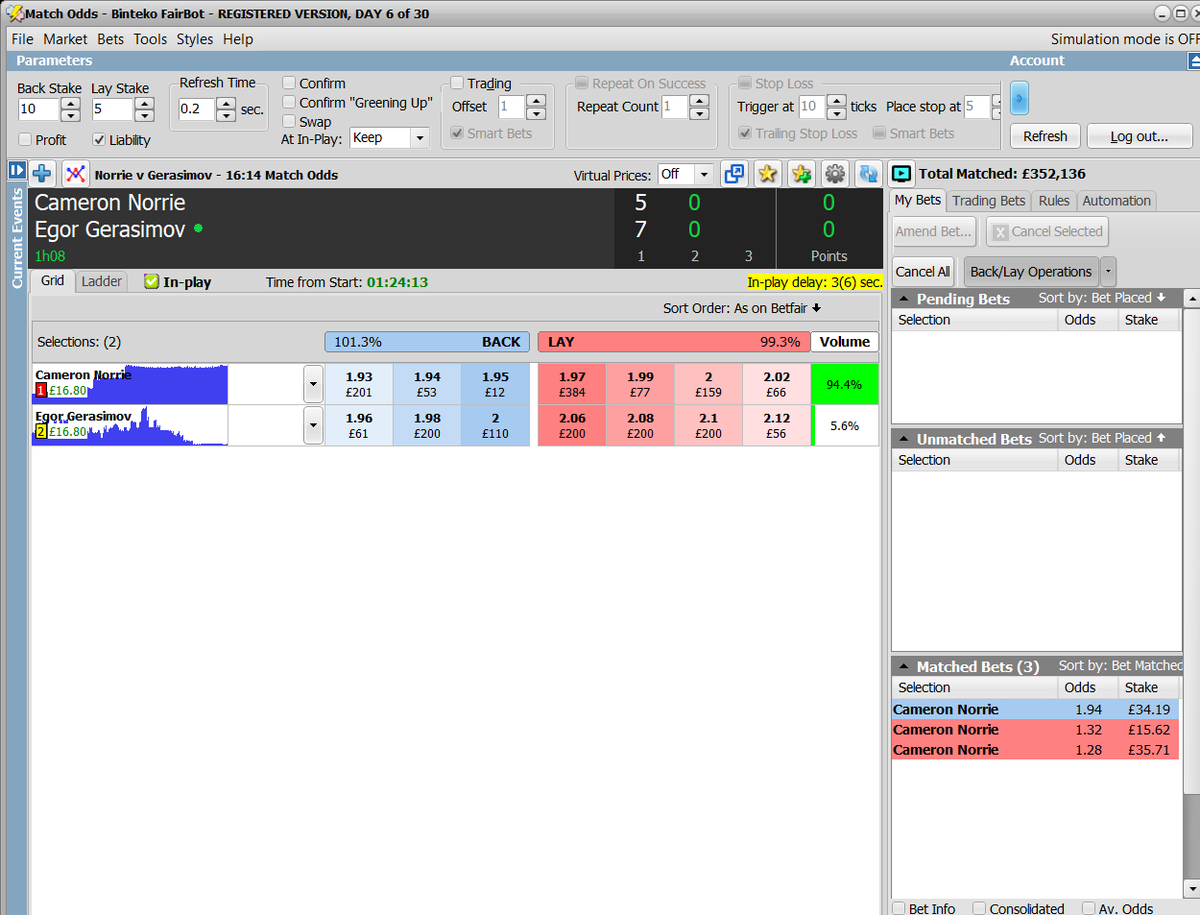1200x915 pixels.
Task: Click Cameron Norrie 94.4% volume bar
Action: pyautogui.click(x=845, y=384)
